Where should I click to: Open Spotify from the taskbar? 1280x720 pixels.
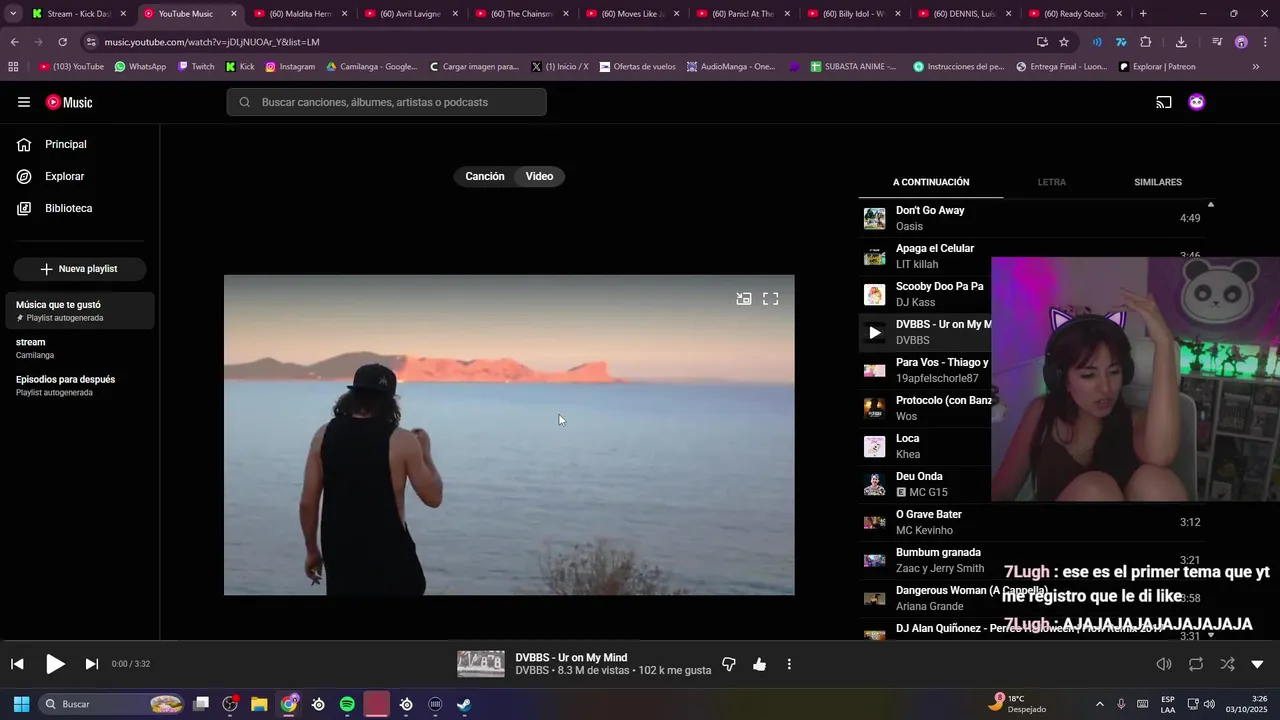347,704
